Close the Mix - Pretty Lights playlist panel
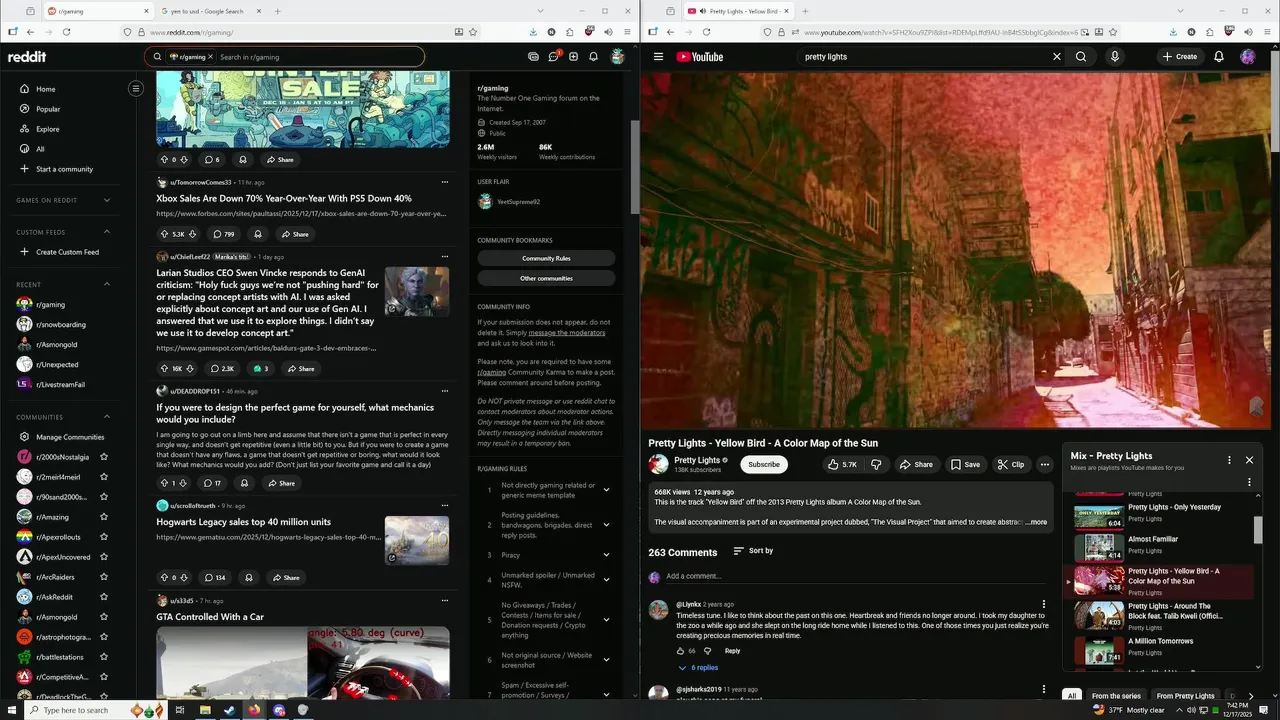The width and height of the screenshot is (1280, 720). (x=1249, y=460)
